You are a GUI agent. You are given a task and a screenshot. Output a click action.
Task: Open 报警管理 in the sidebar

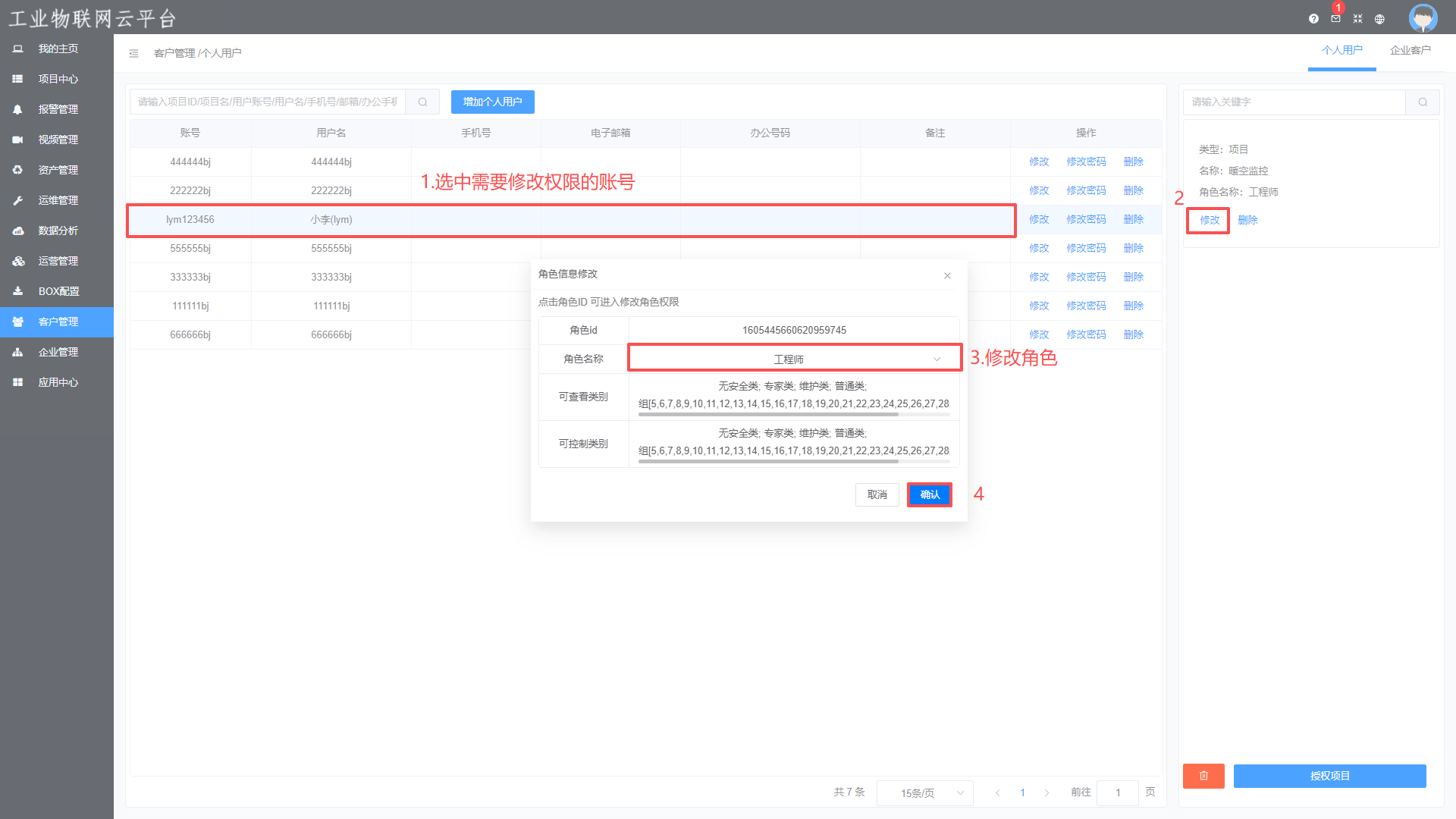pos(58,109)
